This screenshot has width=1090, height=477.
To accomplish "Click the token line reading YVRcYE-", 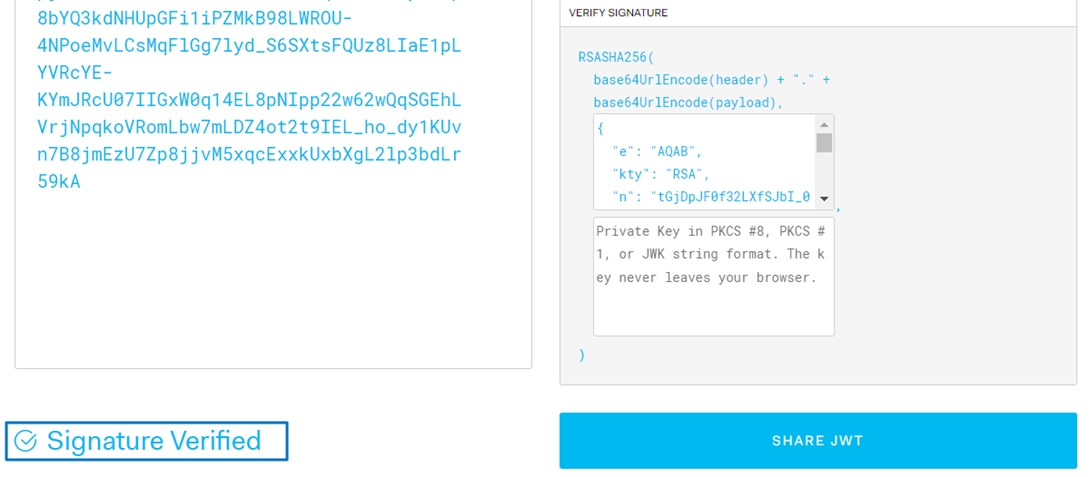I will coord(75,73).
